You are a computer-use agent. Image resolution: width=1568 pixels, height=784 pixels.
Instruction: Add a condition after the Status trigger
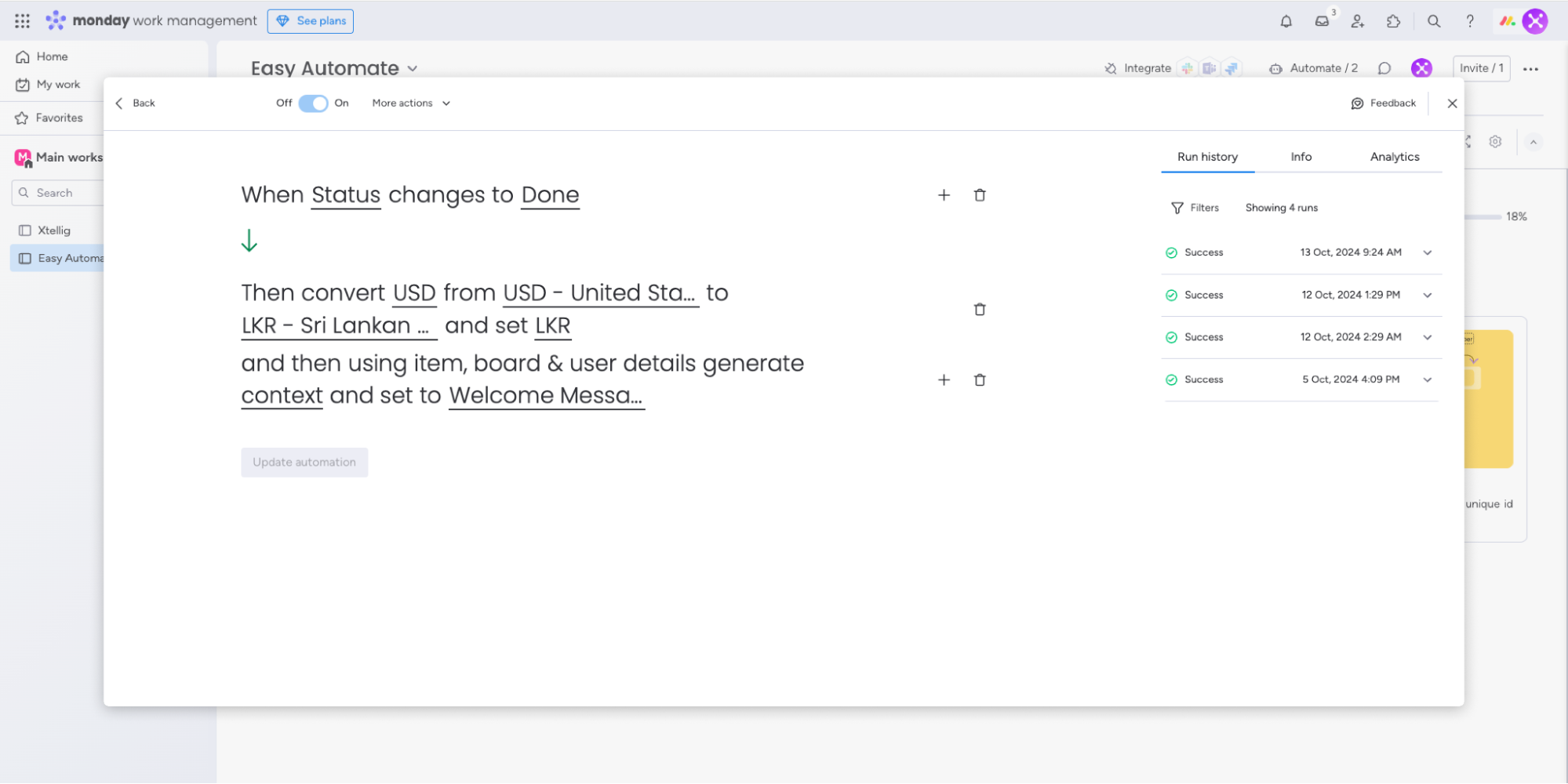(x=944, y=195)
